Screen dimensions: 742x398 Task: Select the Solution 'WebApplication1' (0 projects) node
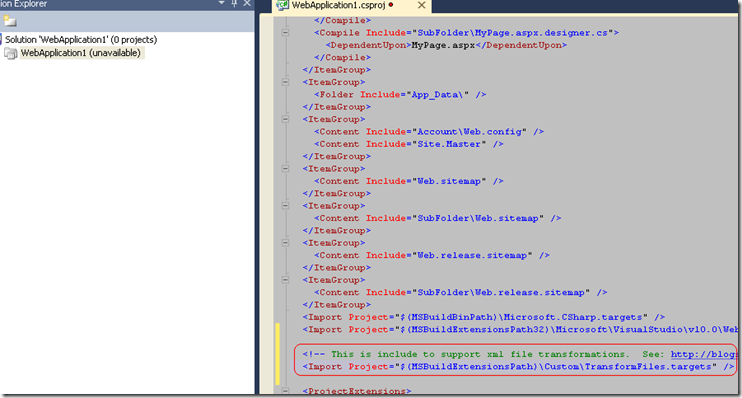pyautogui.click(x=81, y=40)
